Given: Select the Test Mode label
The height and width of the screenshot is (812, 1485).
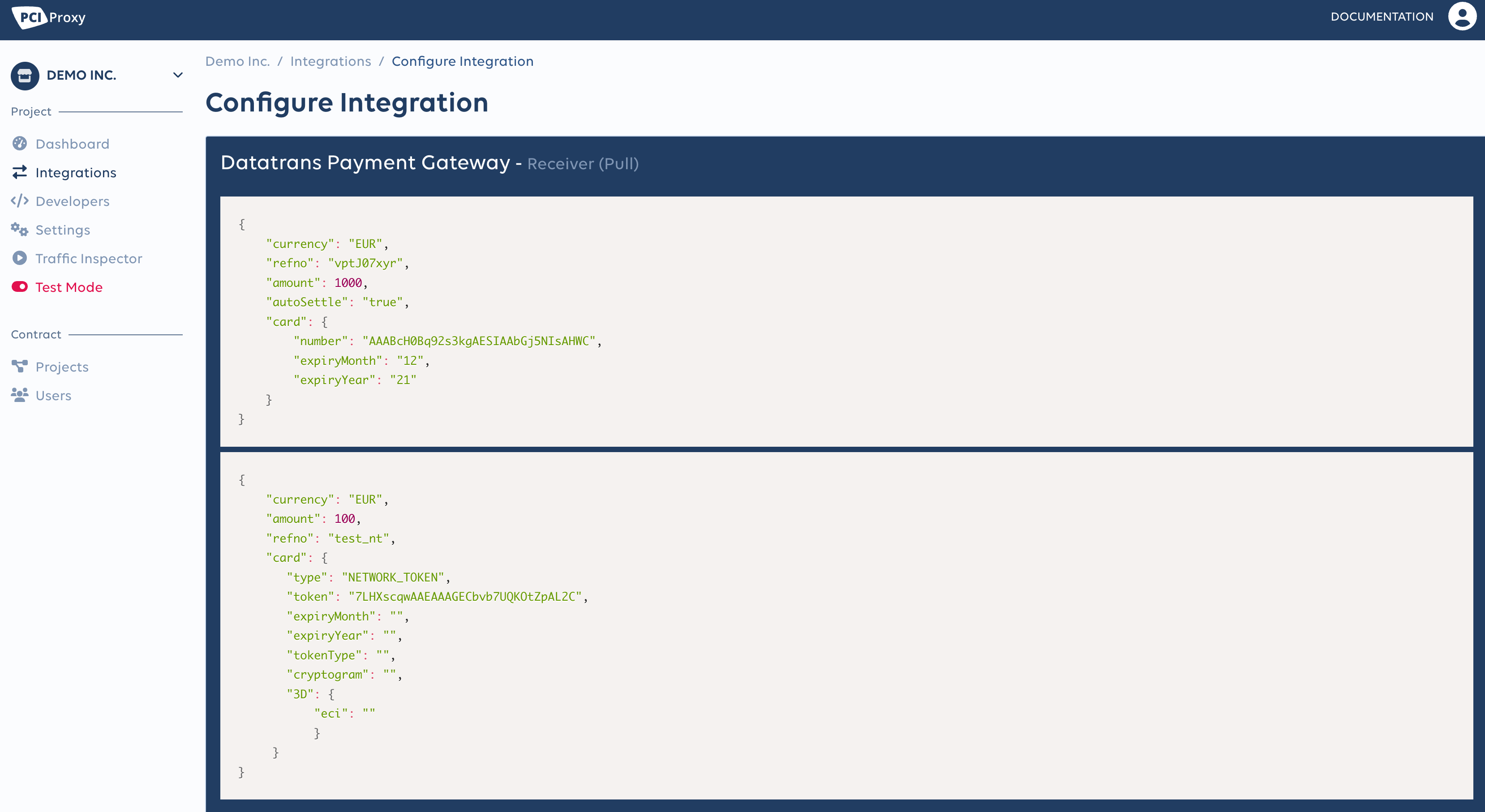Looking at the screenshot, I should (x=69, y=287).
